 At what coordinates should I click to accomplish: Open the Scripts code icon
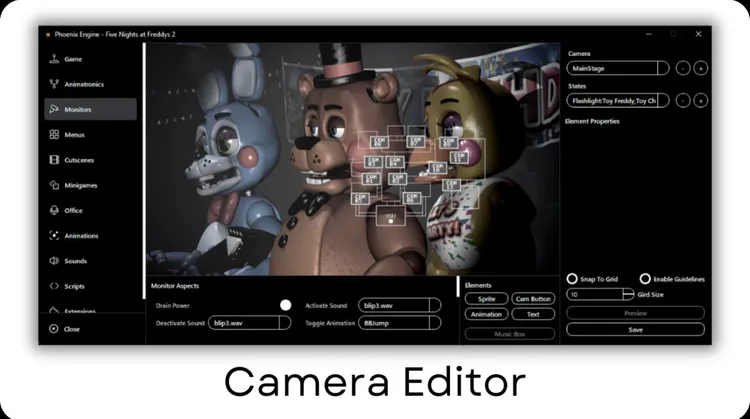(54, 286)
